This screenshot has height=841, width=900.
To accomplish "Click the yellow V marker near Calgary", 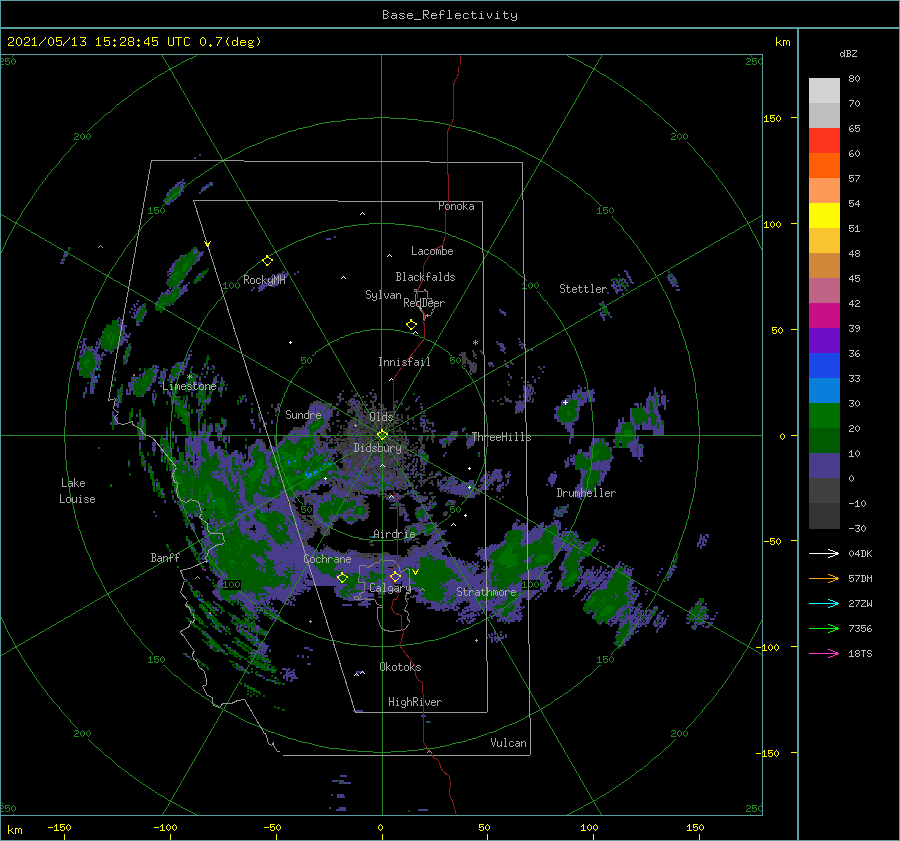I will coord(415,572).
